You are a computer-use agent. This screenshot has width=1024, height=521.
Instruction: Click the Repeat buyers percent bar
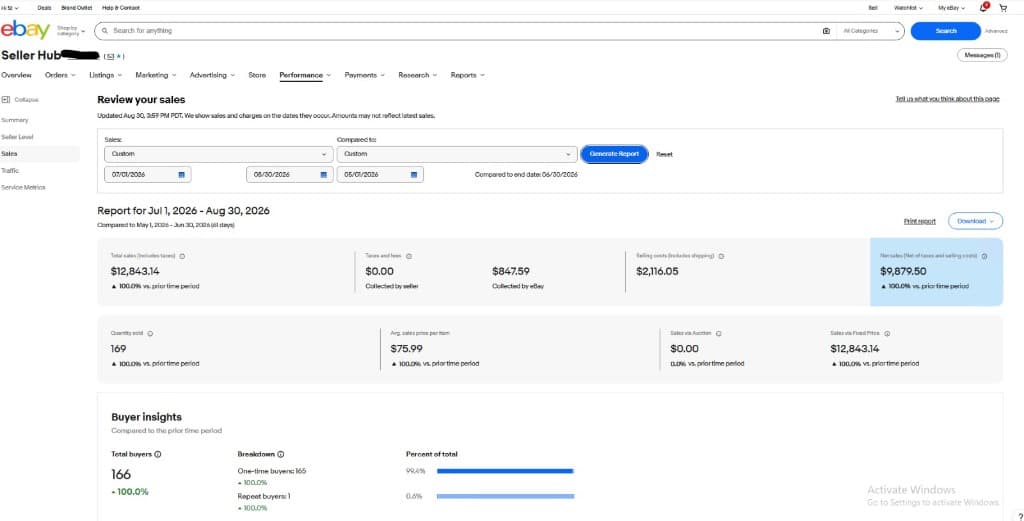point(505,496)
